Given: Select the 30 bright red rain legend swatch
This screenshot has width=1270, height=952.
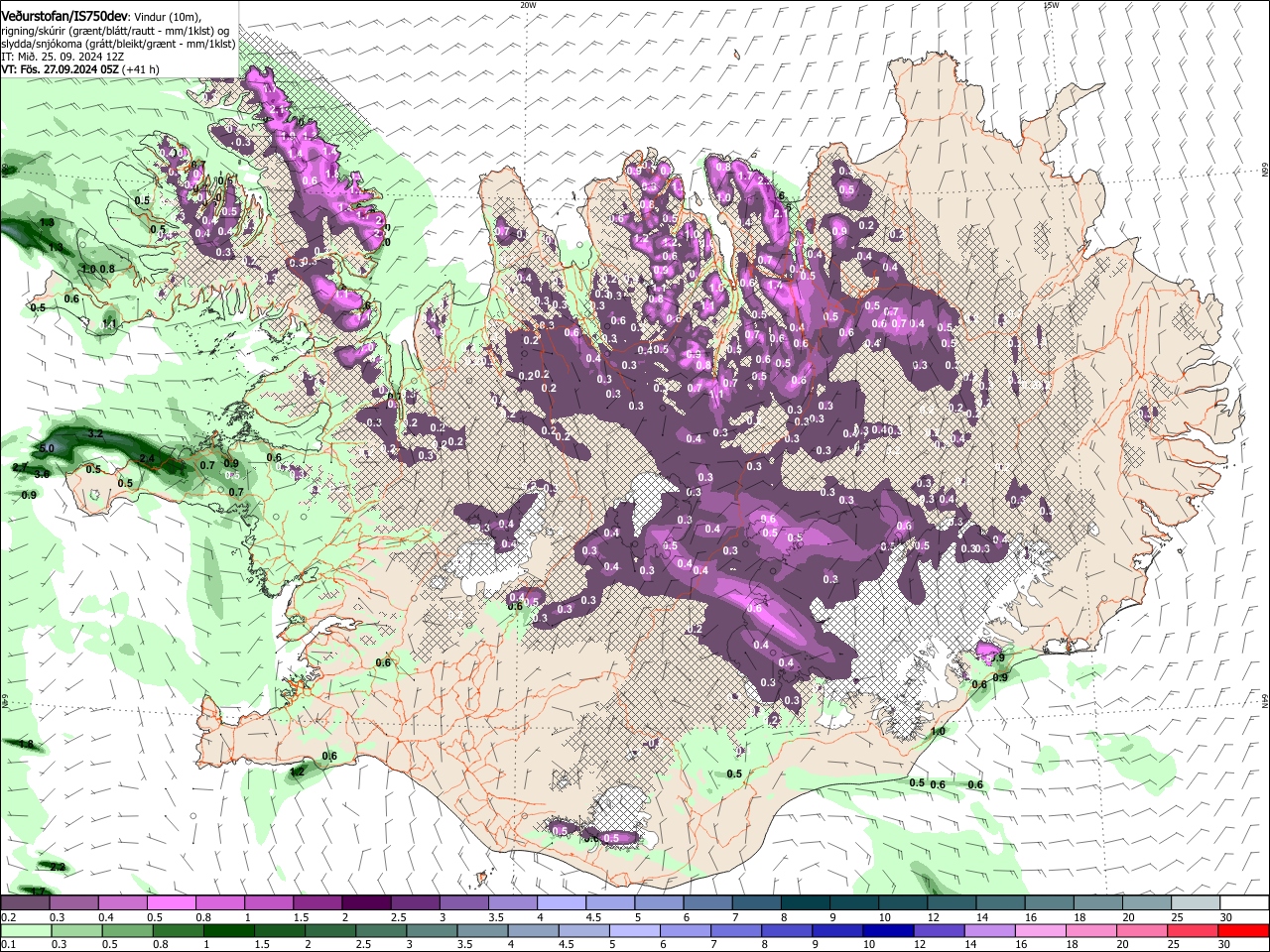Looking at the screenshot, I should (1243, 930).
